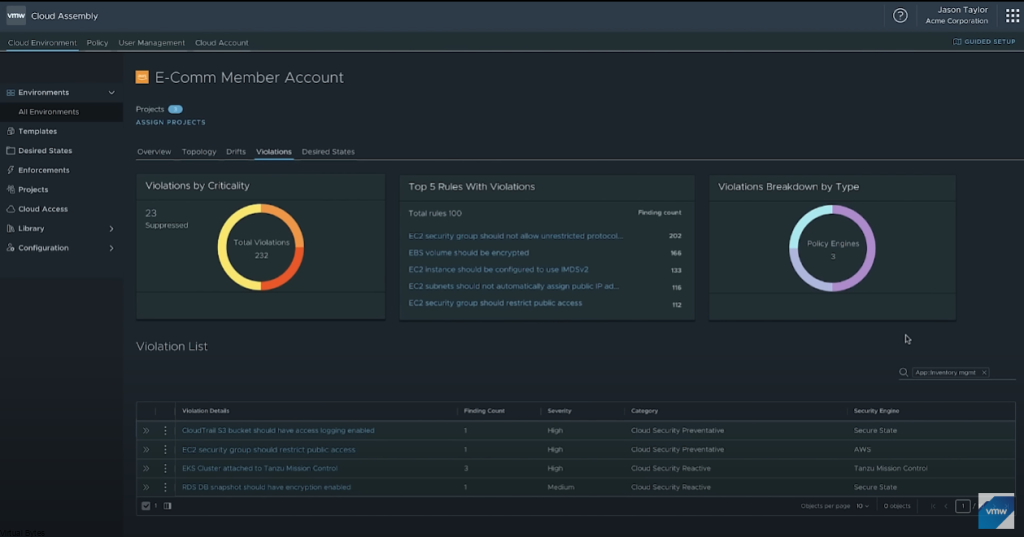This screenshot has width=1024, height=537.
Task: Go to first page of violation list
Action: pos(933,506)
